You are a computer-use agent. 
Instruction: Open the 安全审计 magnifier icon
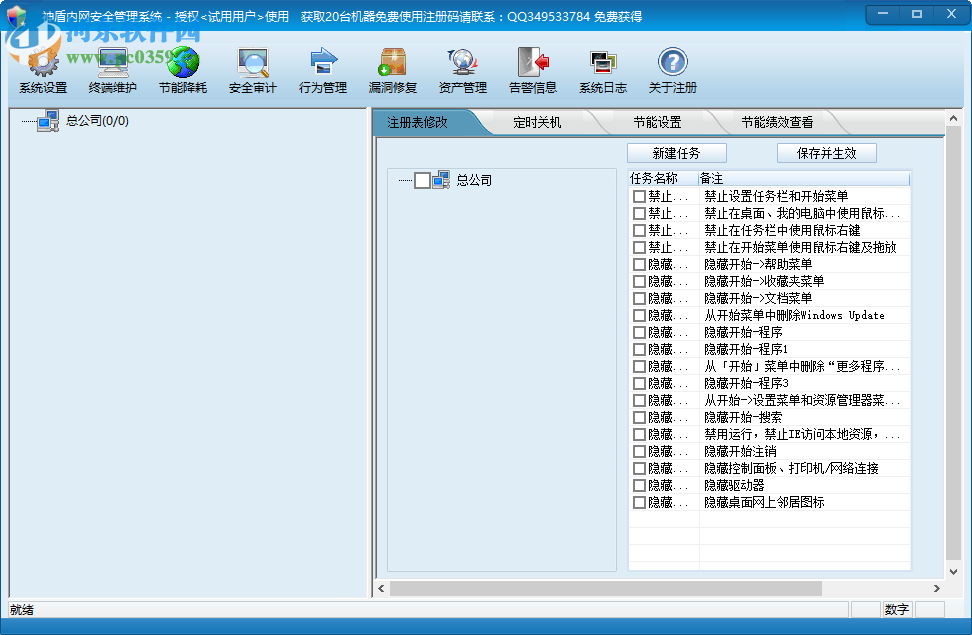tap(252, 63)
